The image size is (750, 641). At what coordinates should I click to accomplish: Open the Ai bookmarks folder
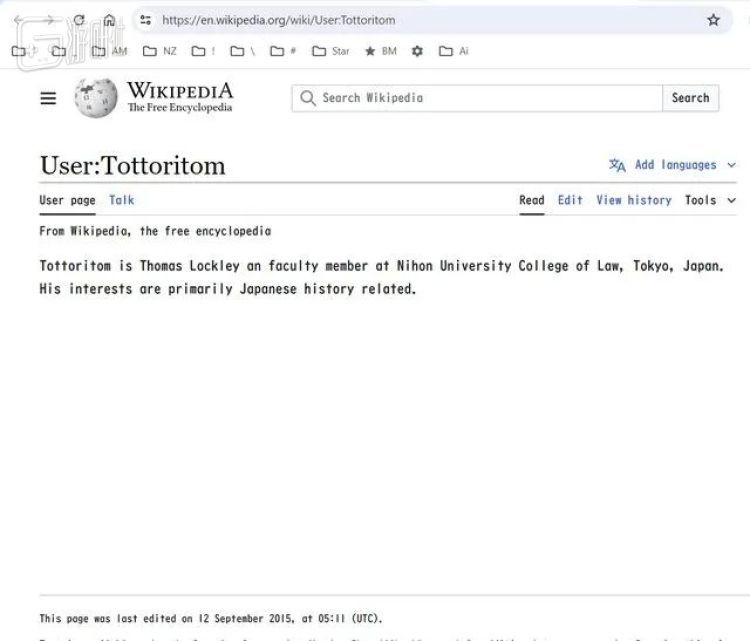point(453,51)
